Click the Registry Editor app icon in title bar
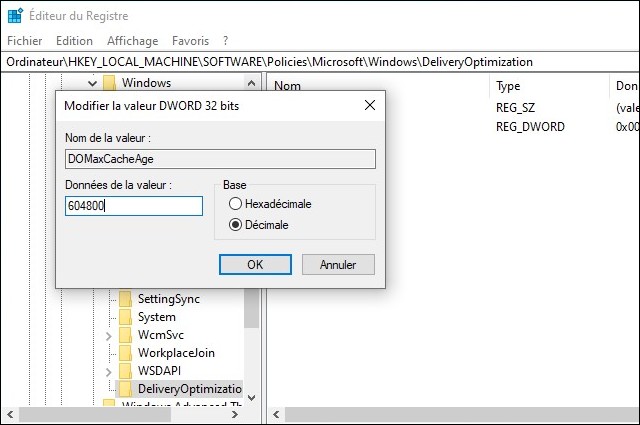The height and width of the screenshot is (425, 640). (15, 16)
